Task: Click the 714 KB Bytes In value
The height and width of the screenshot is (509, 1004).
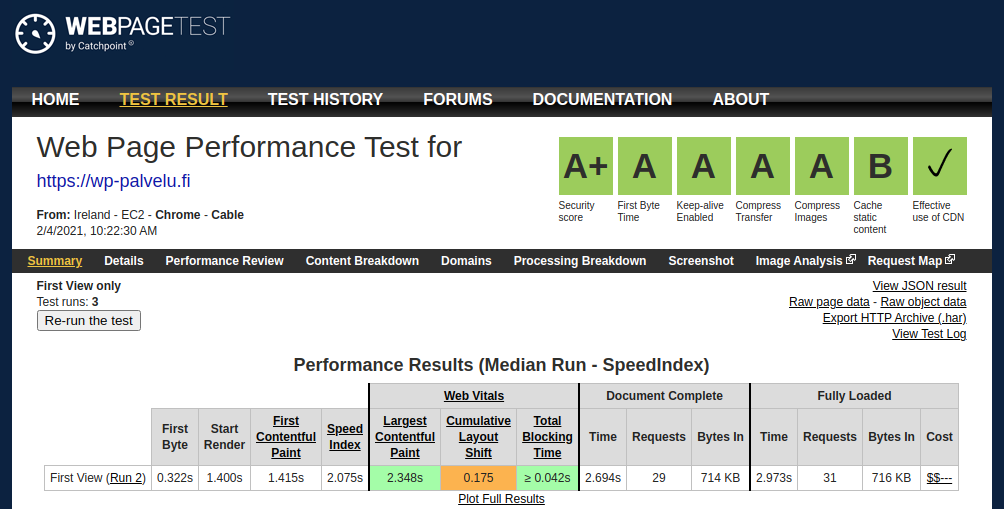Action: (720, 478)
